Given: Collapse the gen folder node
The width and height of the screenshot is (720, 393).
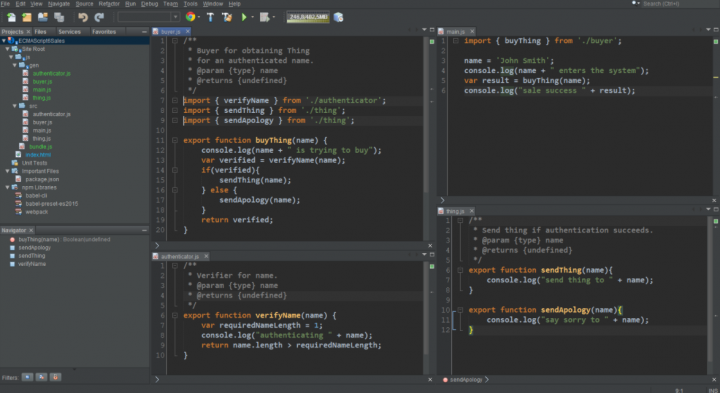Looking at the screenshot, I should 15,65.
